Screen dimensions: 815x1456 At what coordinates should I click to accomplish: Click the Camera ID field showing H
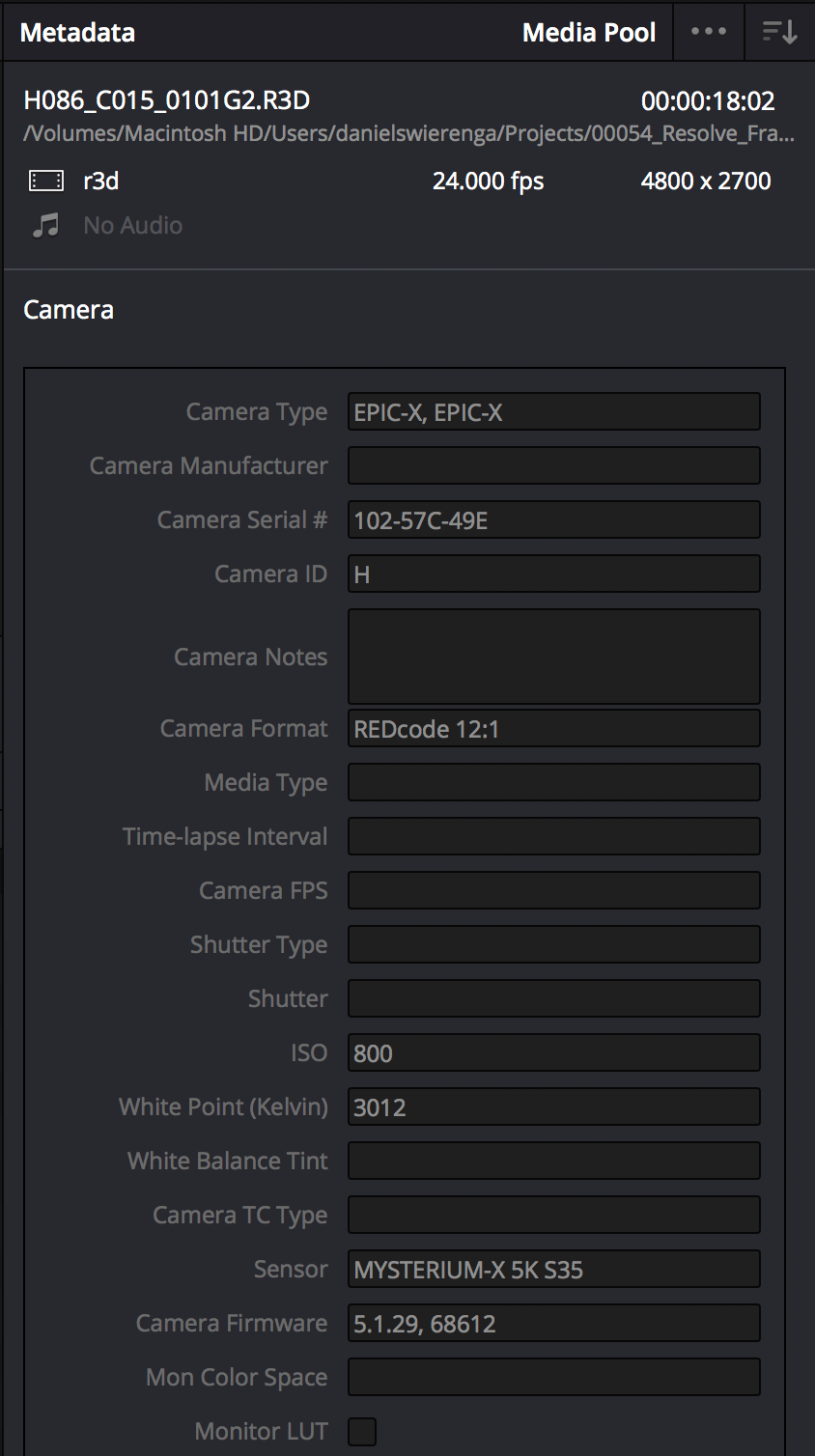[x=553, y=574]
